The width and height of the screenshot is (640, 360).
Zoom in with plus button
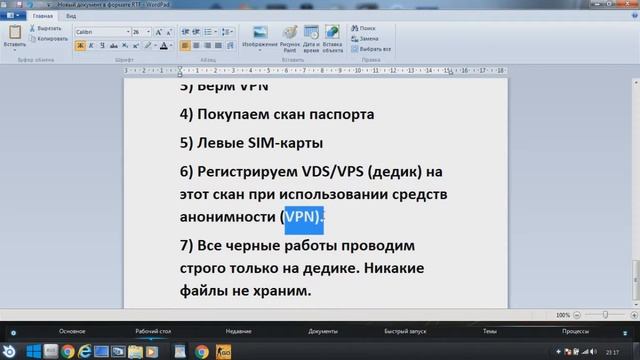click(x=634, y=315)
